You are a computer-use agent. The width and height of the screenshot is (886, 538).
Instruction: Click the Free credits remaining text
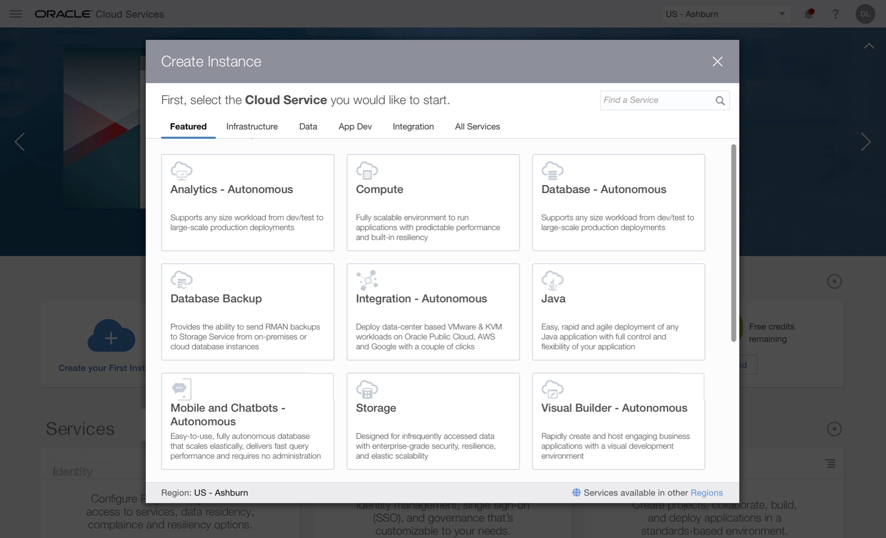tap(771, 333)
